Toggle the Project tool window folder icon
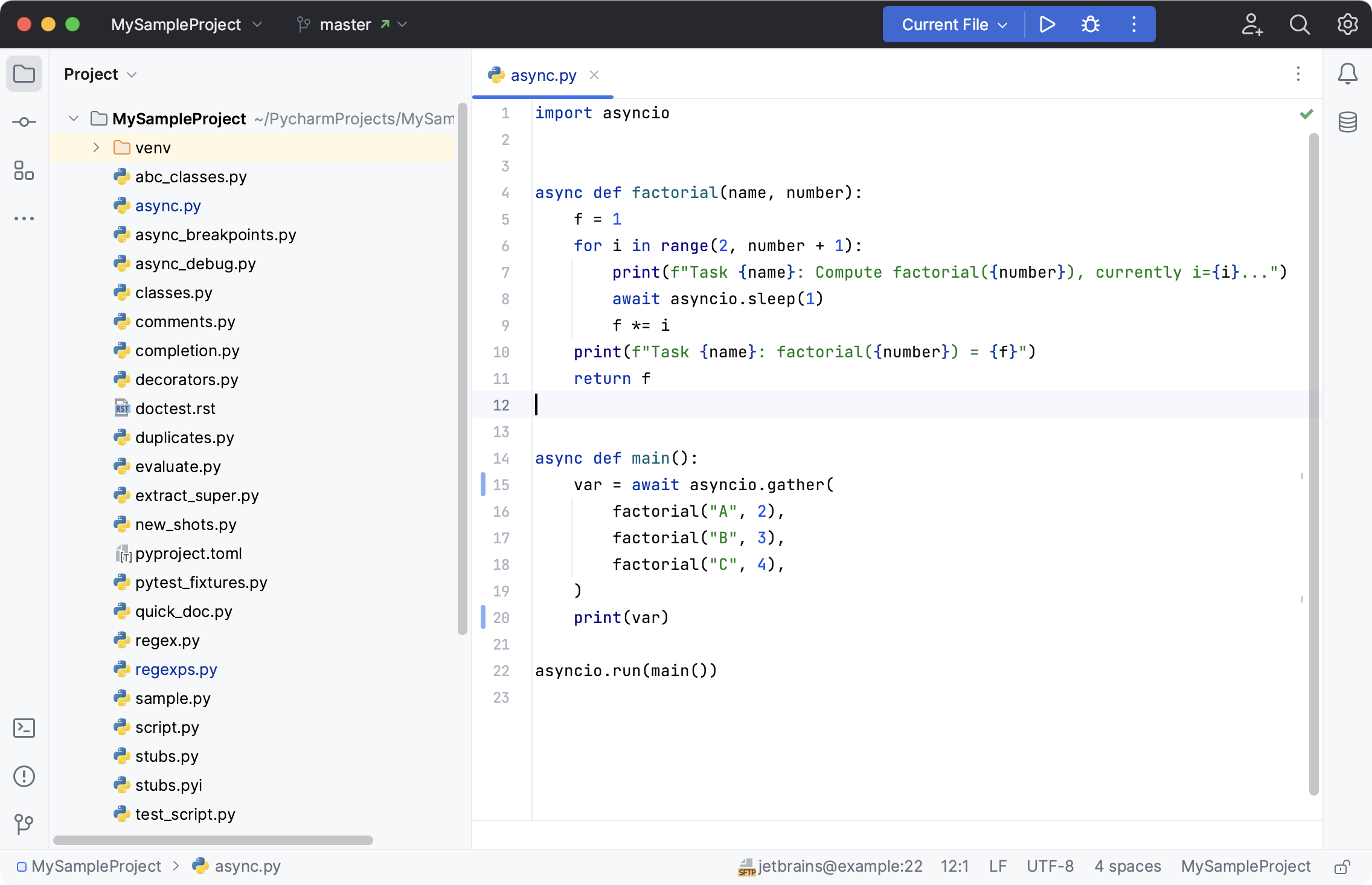Viewport: 1372px width, 885px height. [x=24, y=74]
